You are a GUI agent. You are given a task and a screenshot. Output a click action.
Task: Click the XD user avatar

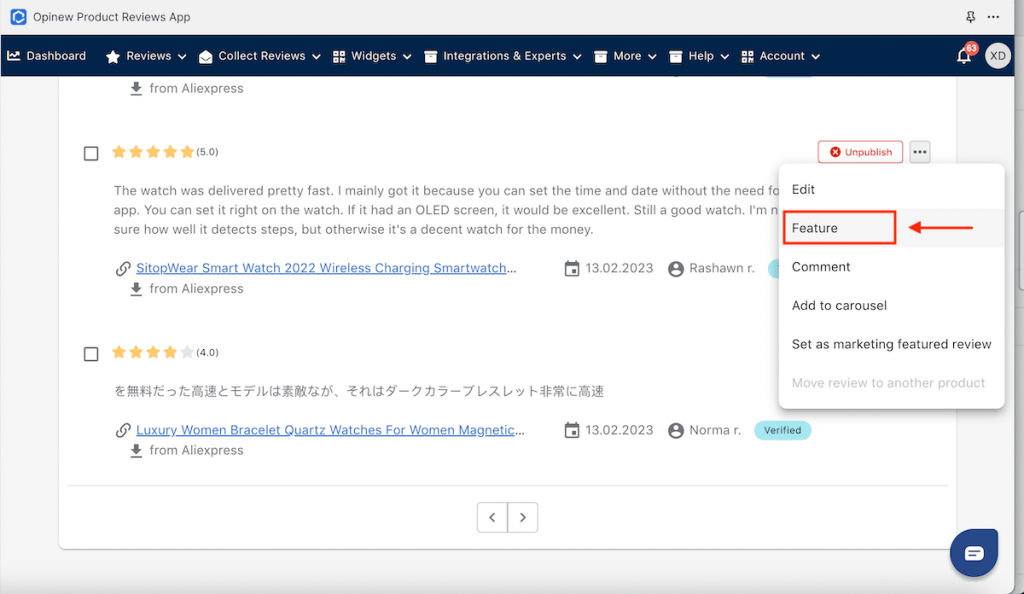point(997,56)
